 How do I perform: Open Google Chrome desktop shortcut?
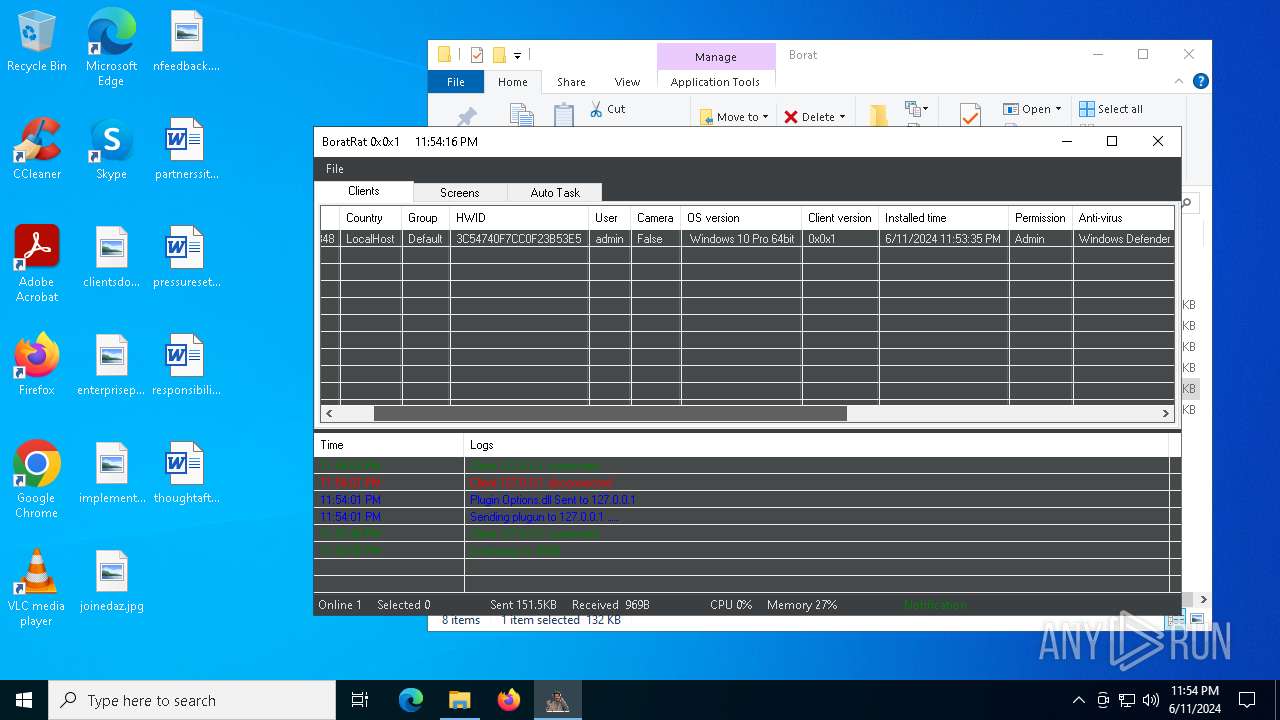37,480
